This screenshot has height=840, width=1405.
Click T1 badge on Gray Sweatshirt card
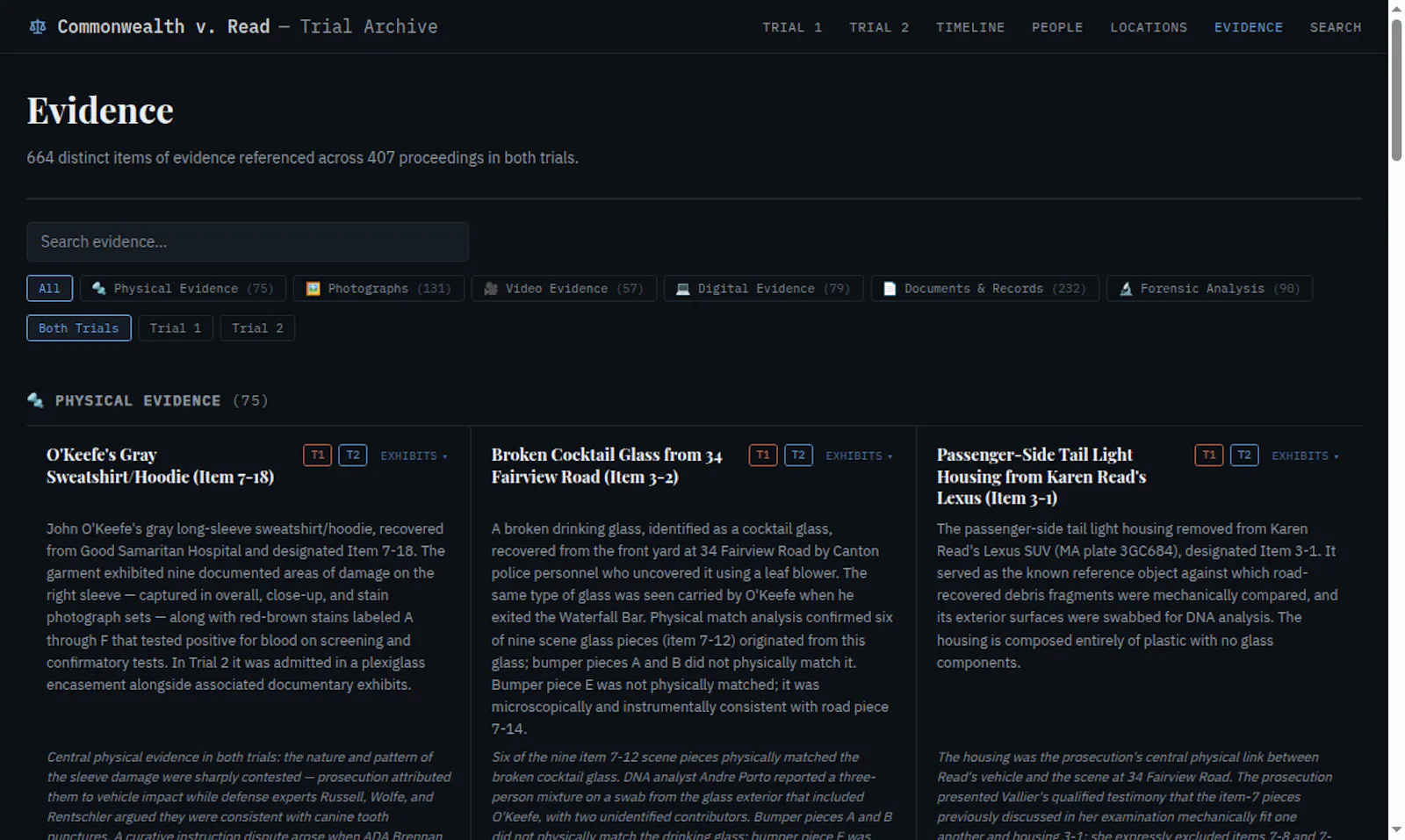(x=318, y=456)
